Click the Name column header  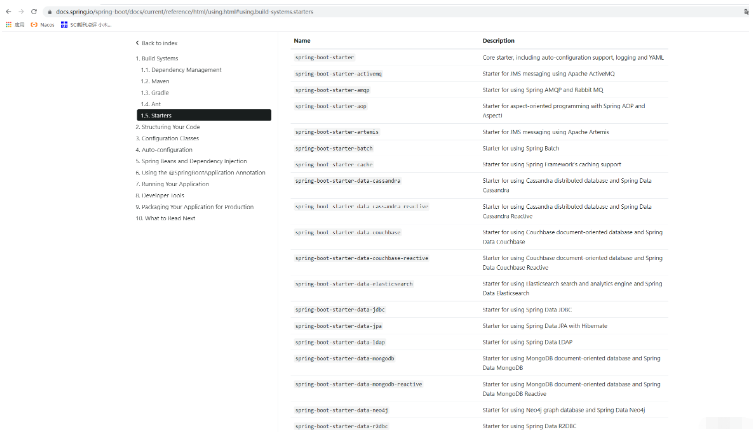[x=302, y=41]
